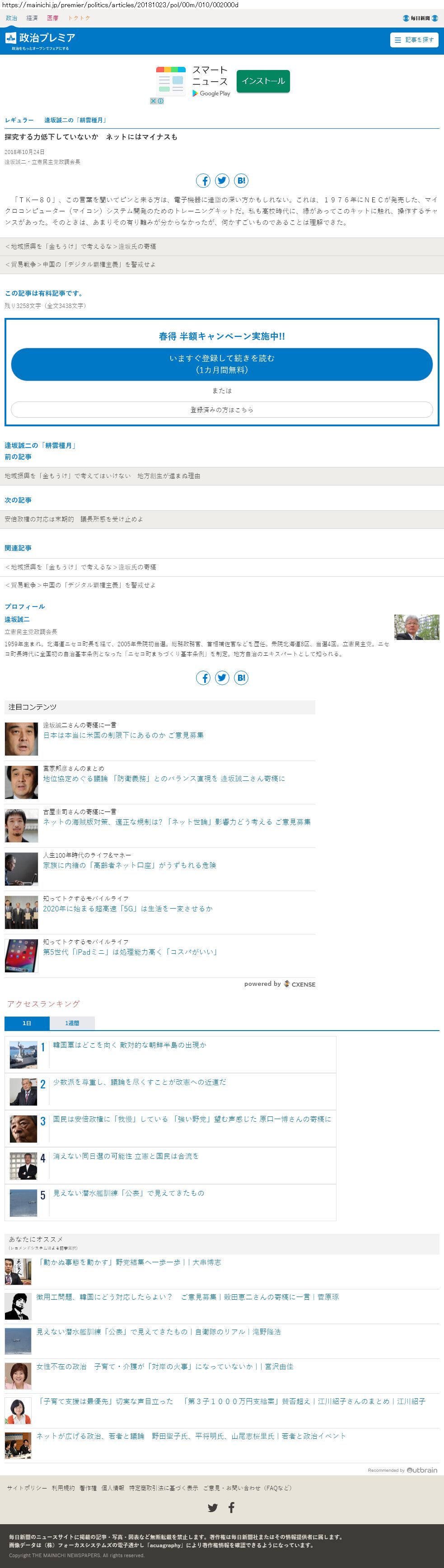Open 医療 in top navigation

point(53,18)
